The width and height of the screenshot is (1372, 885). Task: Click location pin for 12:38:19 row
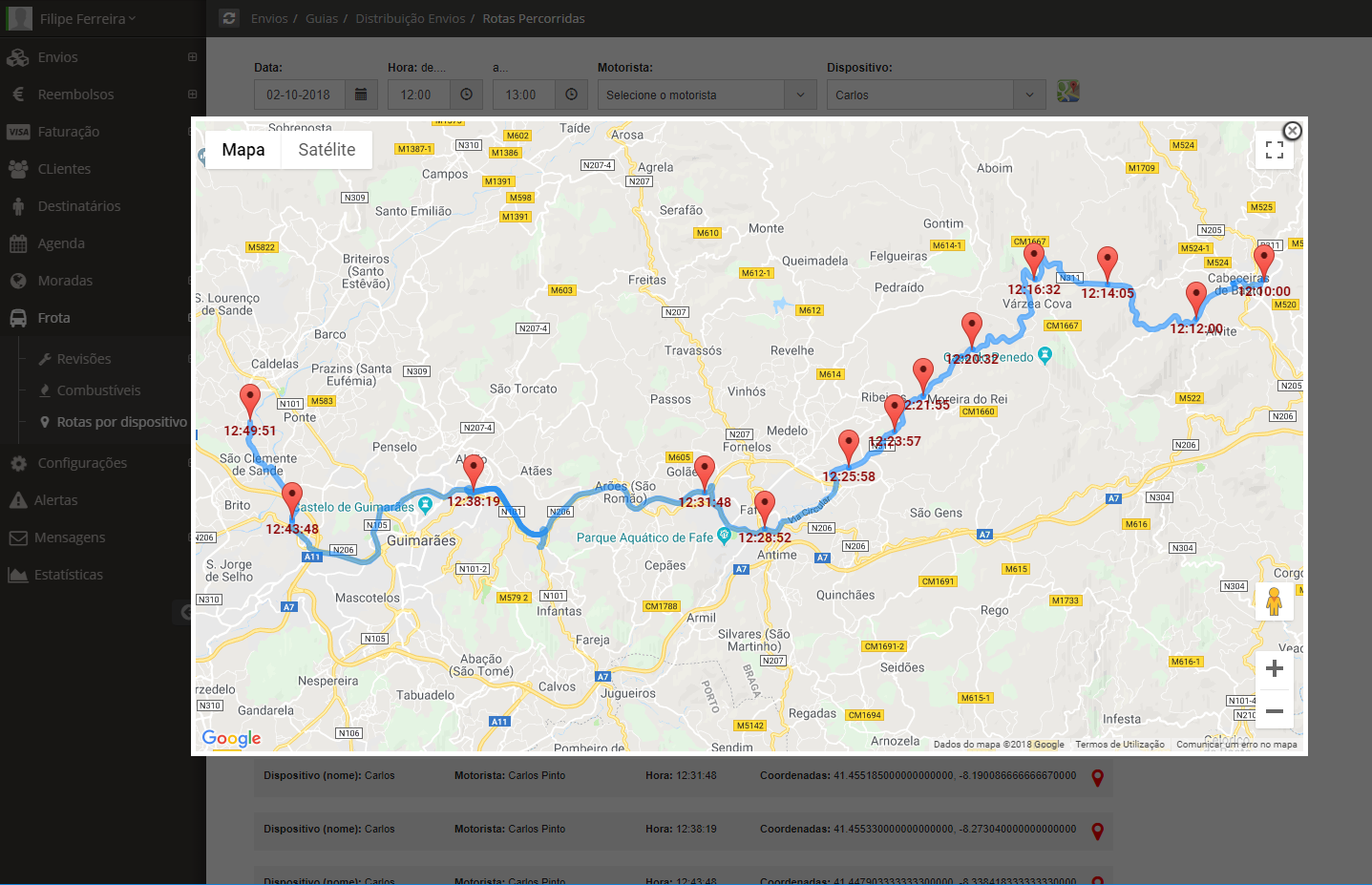point(1098,831)
